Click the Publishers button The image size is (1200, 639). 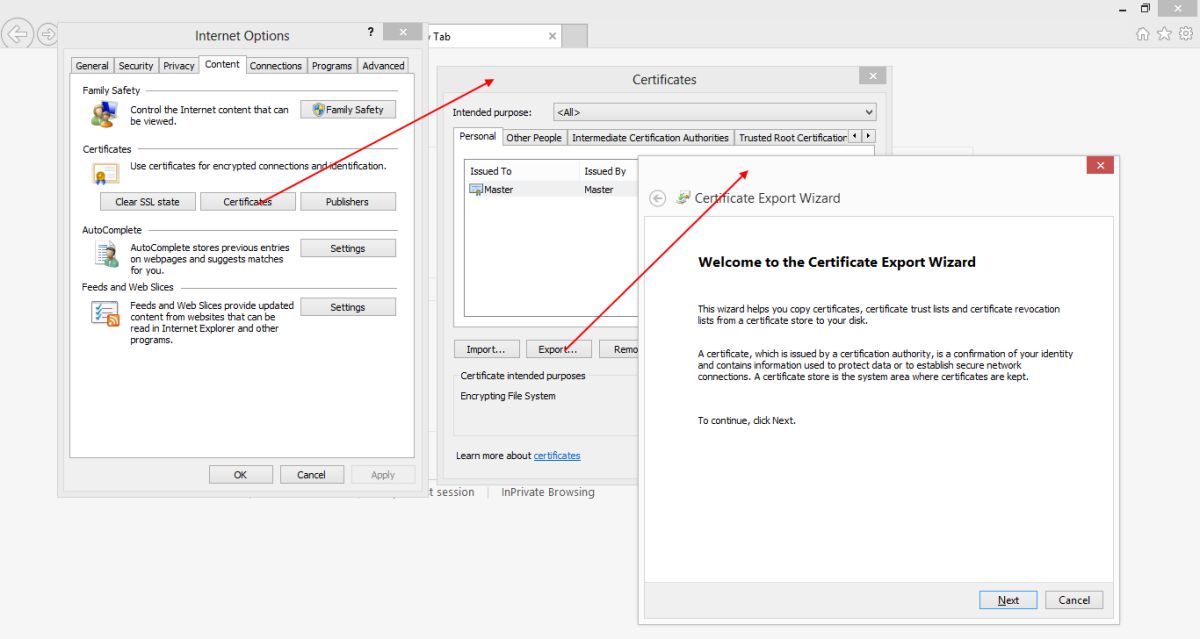pyautogui.click(x=348, y=201)
